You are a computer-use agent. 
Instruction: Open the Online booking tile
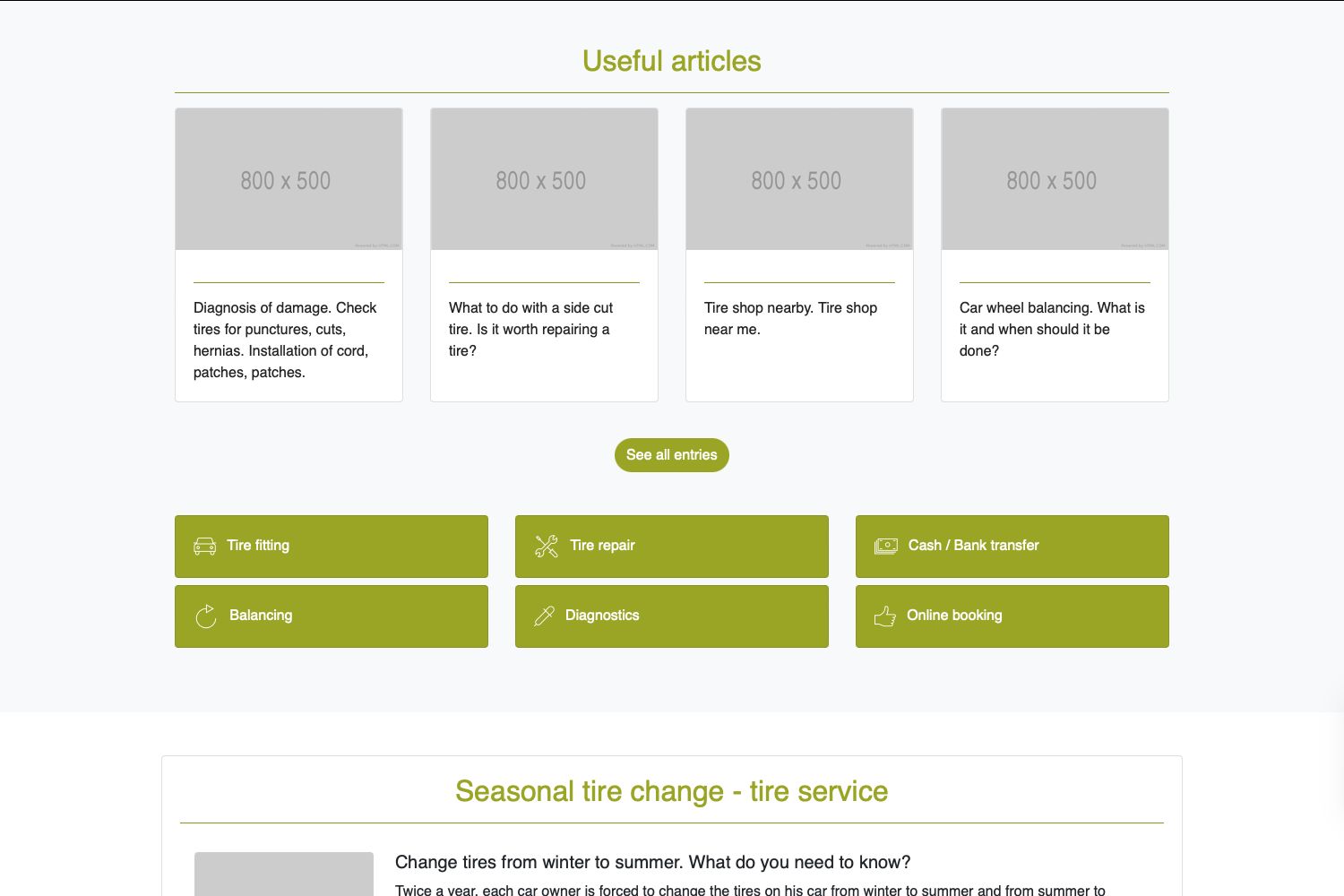[1012, 616]
